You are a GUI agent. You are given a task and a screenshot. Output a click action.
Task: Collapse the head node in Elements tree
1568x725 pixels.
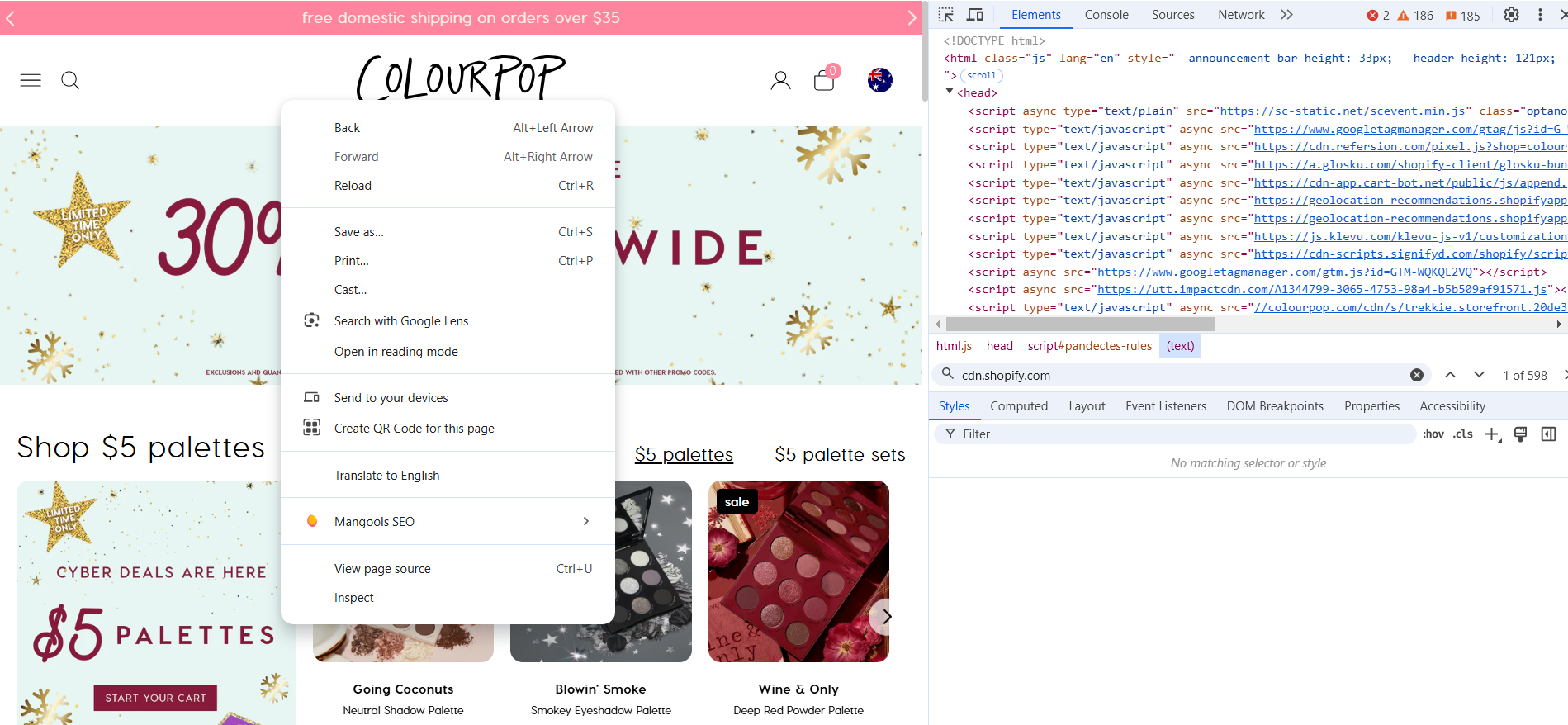pos(950,92)
